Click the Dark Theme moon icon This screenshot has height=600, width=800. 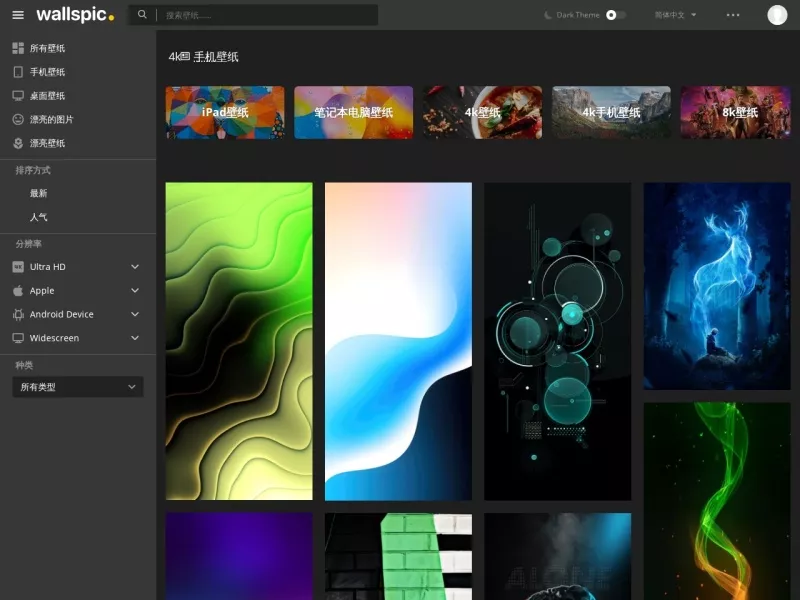point(547,15)
